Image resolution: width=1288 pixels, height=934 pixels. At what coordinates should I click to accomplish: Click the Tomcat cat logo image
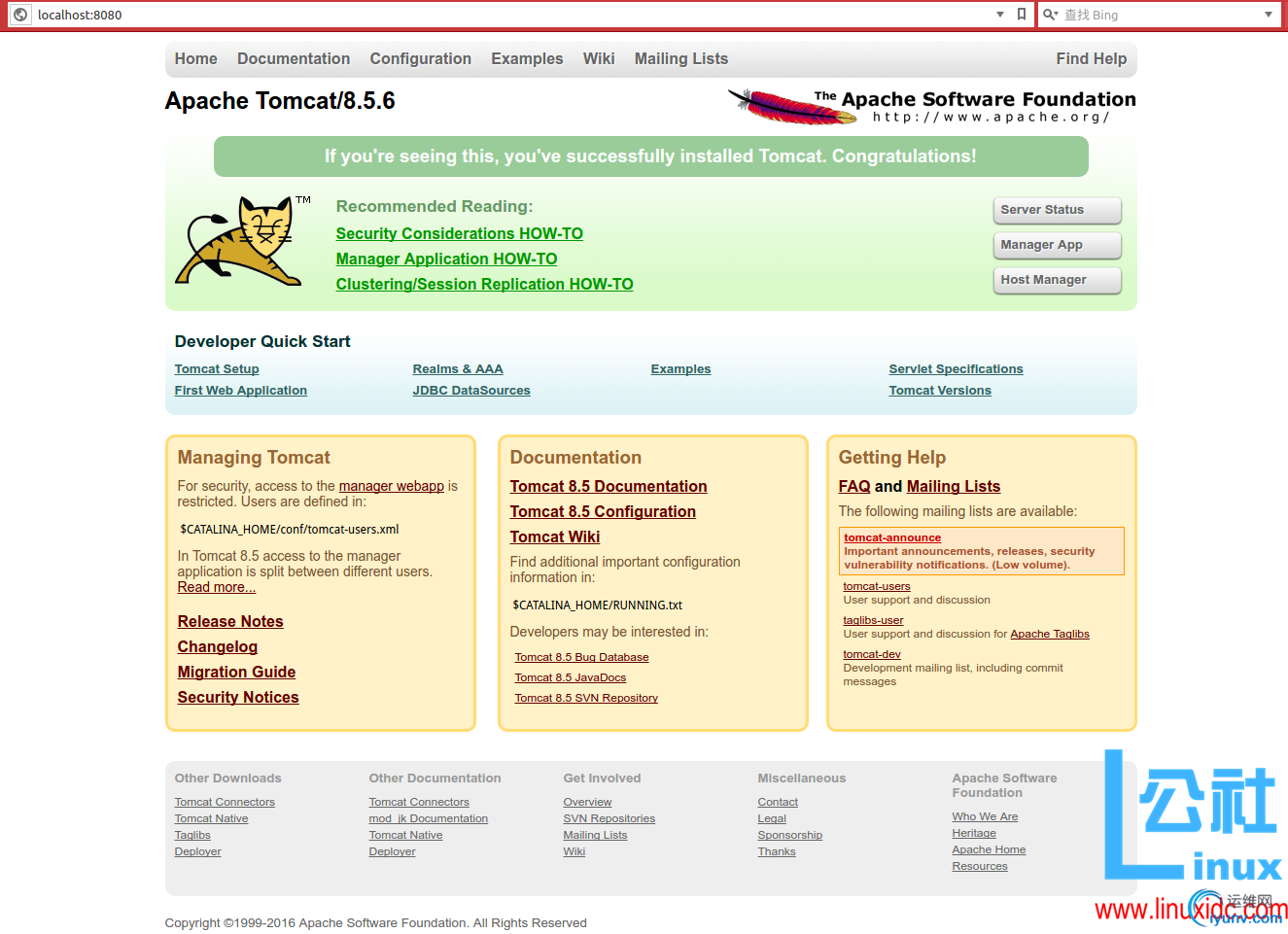(243, 240)
